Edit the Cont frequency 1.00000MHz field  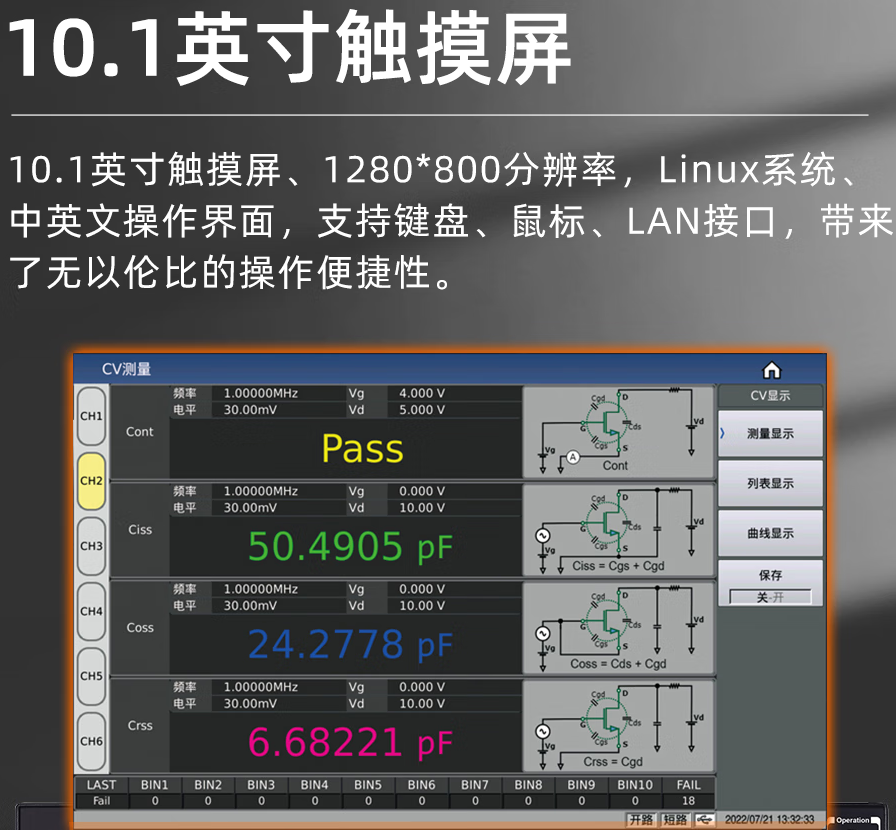261,394
